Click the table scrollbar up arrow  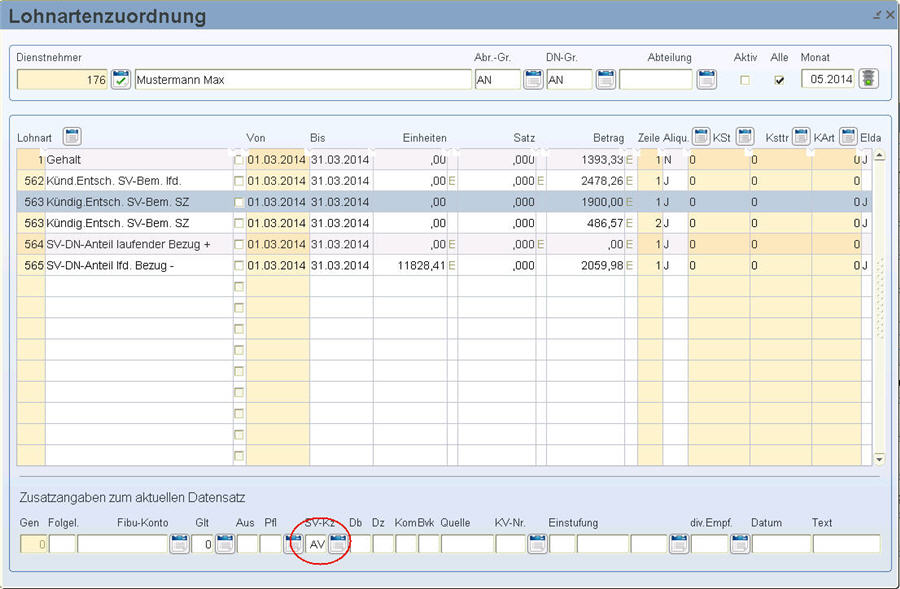pos(879,156)
